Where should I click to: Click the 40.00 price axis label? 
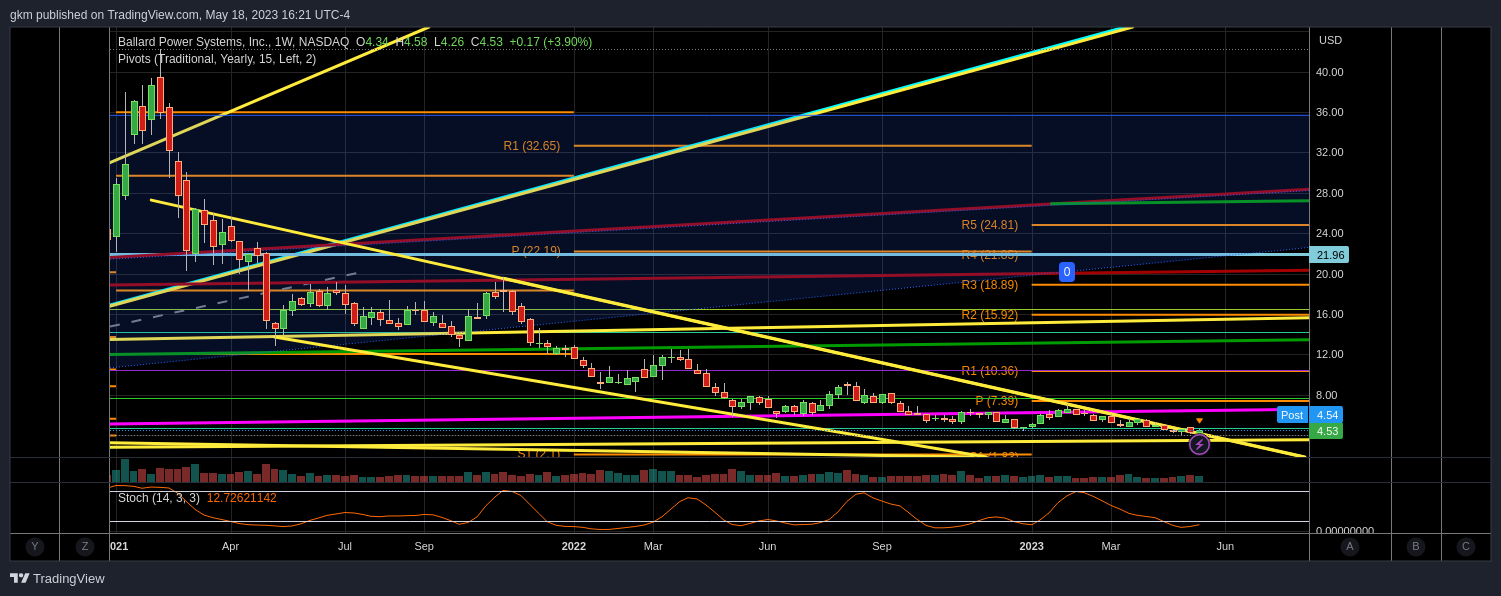[1330, 72]
